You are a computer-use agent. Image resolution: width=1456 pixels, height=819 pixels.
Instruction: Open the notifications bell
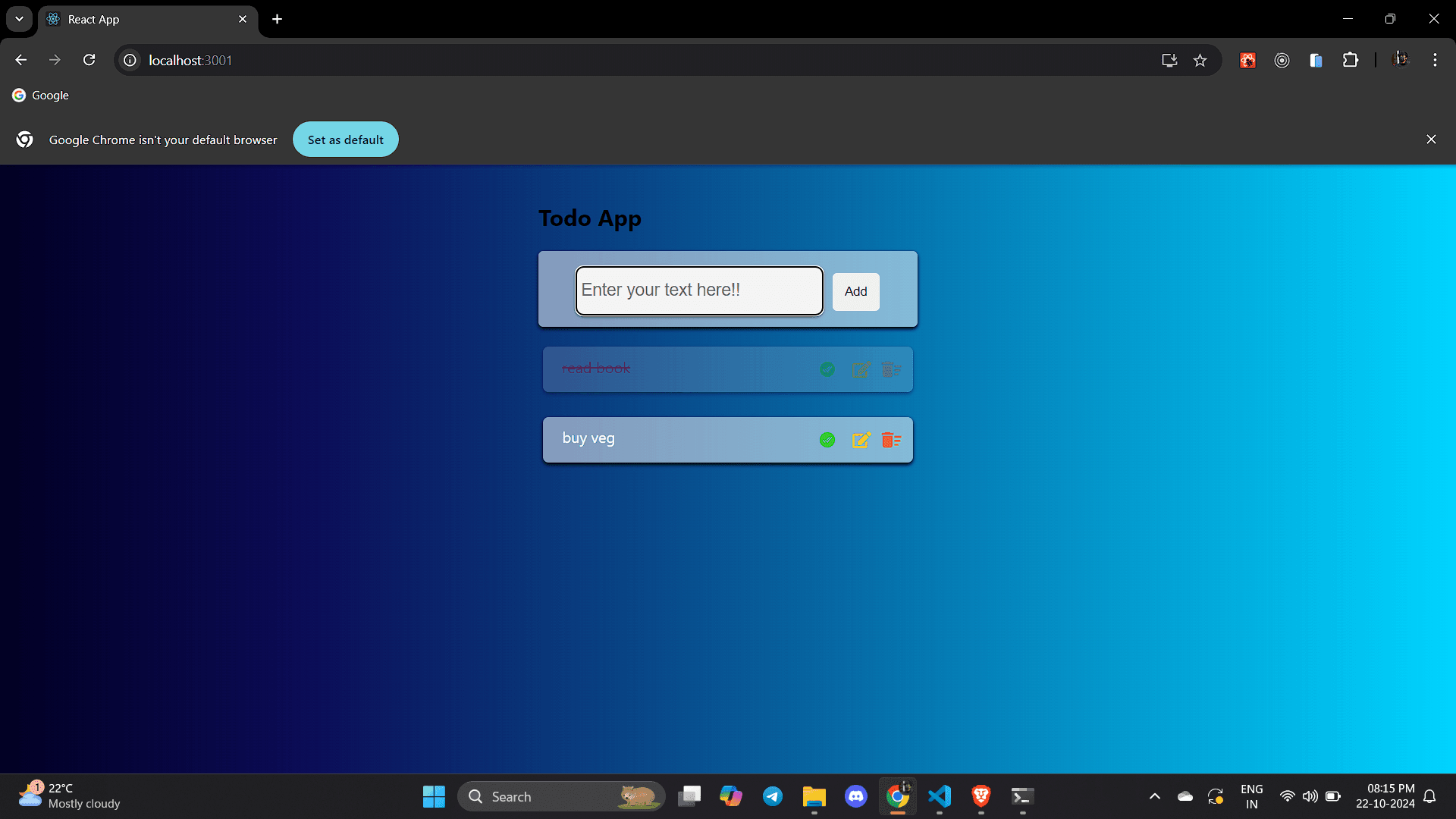point(1429,796)
